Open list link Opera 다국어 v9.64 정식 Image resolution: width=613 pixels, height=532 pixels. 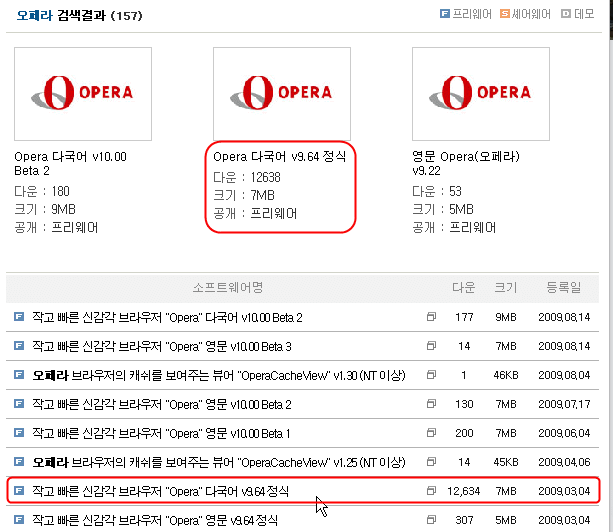(160, 491)
